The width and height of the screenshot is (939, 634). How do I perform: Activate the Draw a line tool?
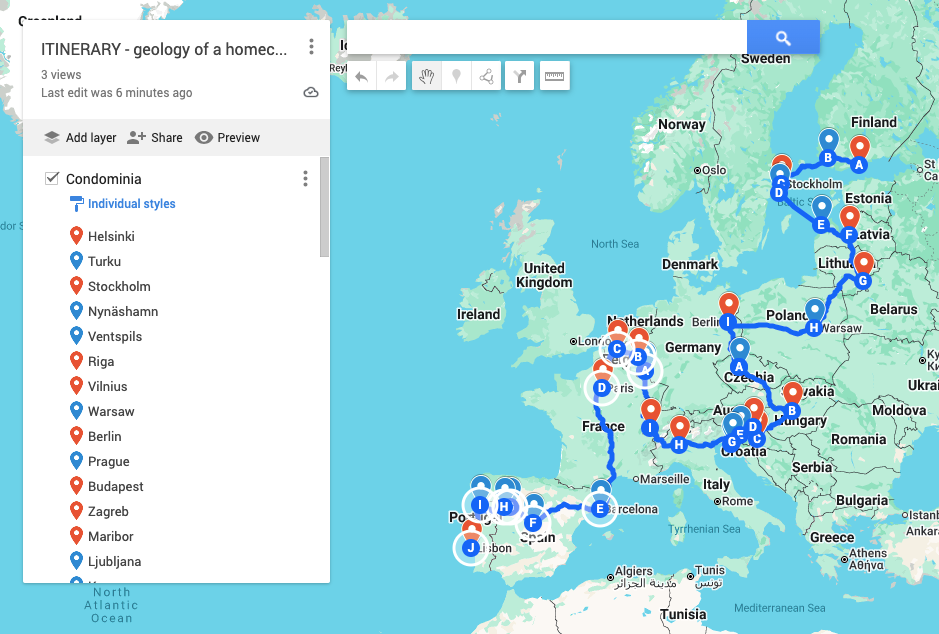pos(486,76)
